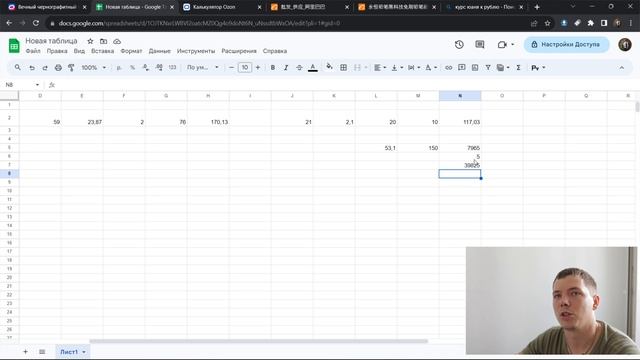Decrease font size with minus button
640x360 pixels.
tap(231, 67)
